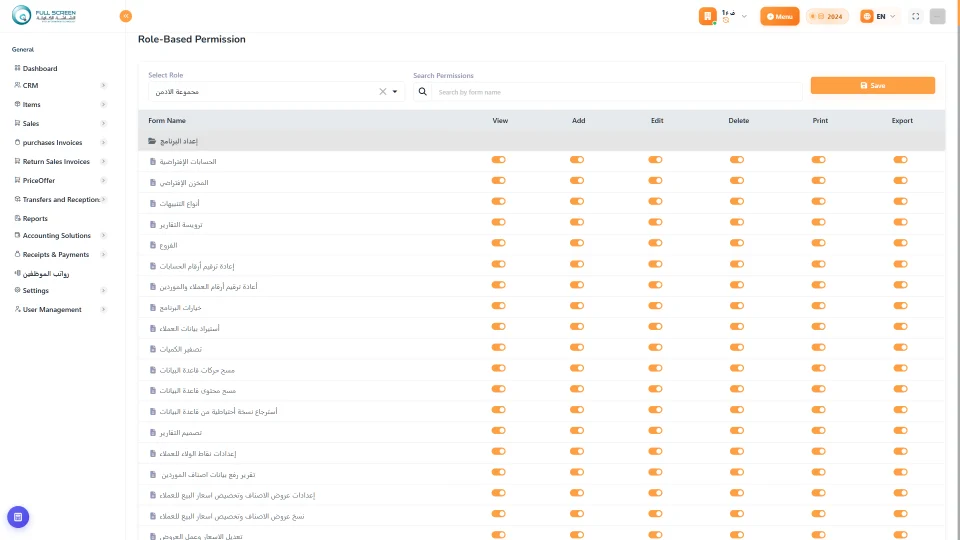Toggle View permission for خيارات البرنامج

point(498,306)
